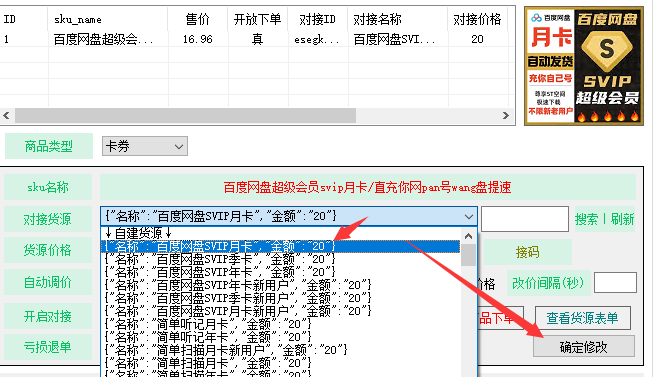Click the table scrollbar right arrow
653x377 pixels.
pos(506,115)
